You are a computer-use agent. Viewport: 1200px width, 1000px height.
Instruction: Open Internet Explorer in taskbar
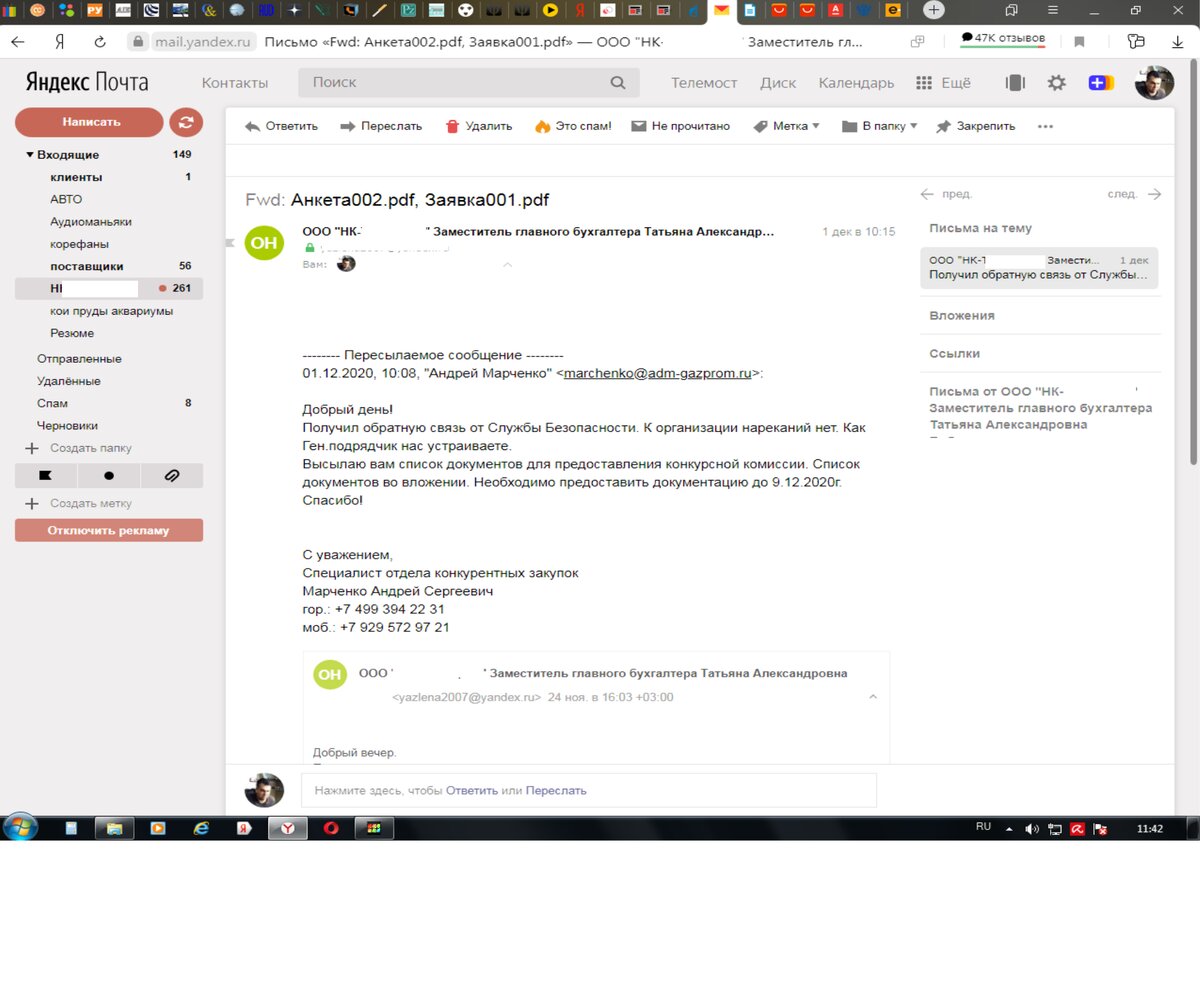tap(201, 828)
